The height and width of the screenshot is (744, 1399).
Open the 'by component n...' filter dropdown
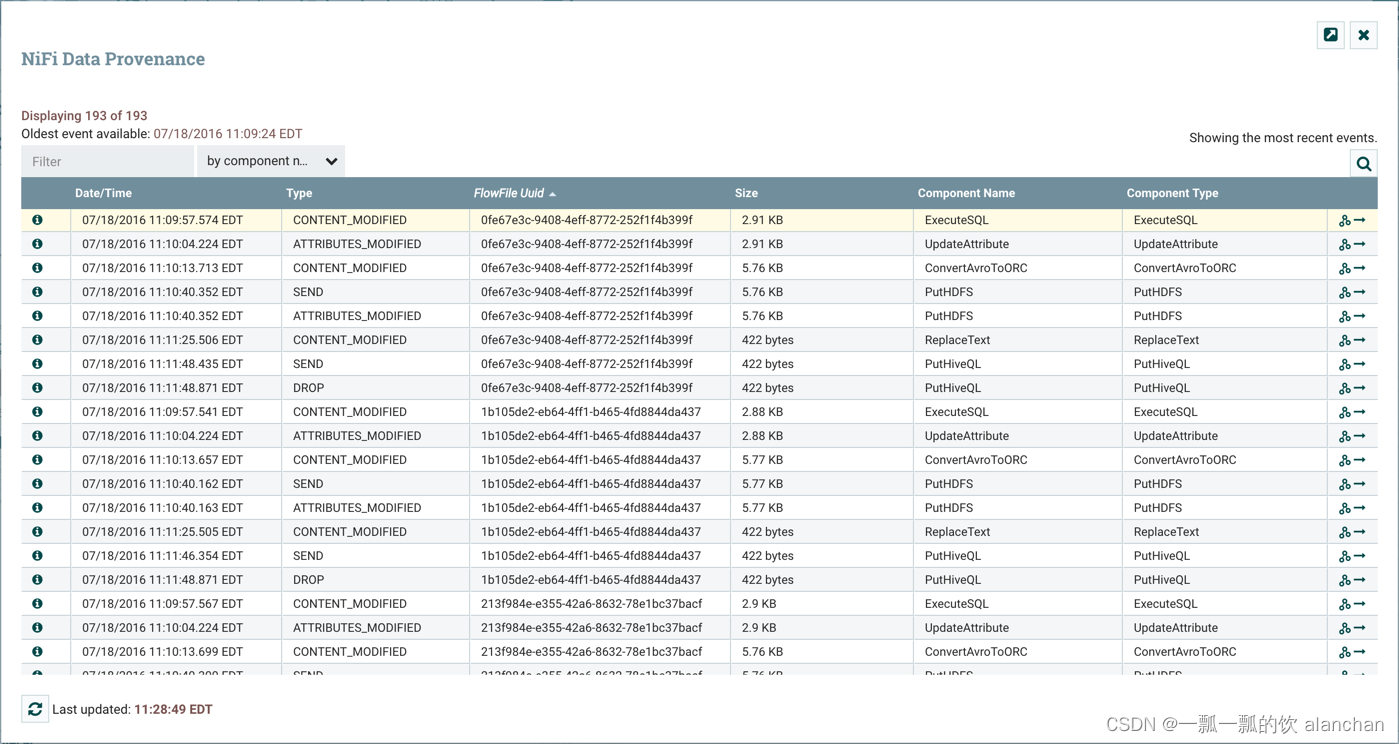[271, 161]
